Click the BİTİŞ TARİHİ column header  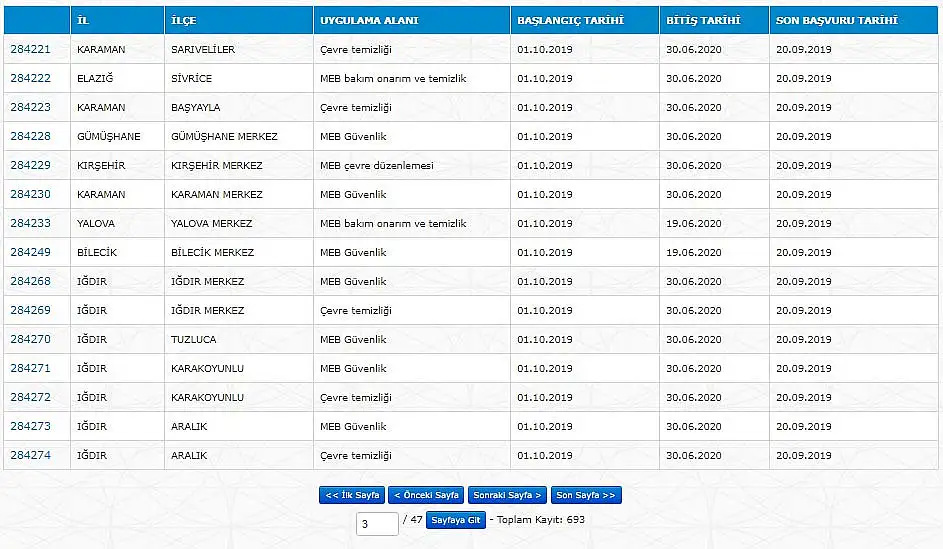pos(714,20)
